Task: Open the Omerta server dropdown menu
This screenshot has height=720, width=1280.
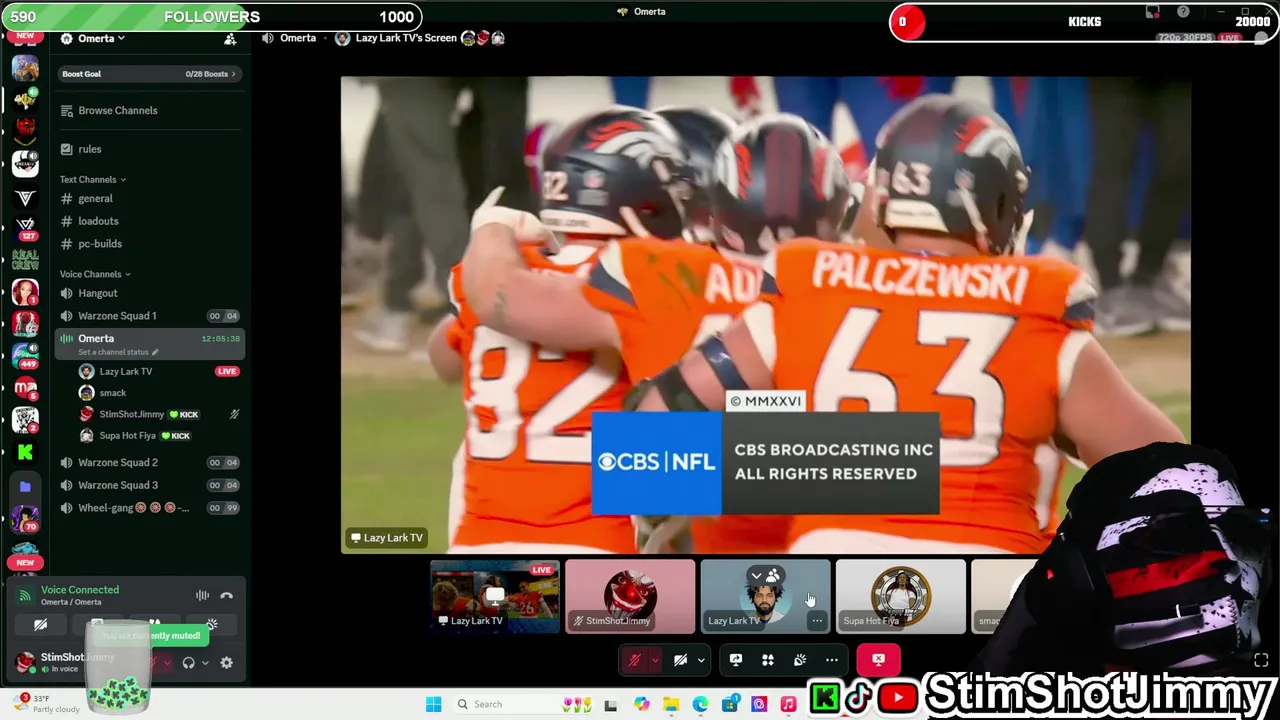Action: pyautogui.click(x=101, y=38)
